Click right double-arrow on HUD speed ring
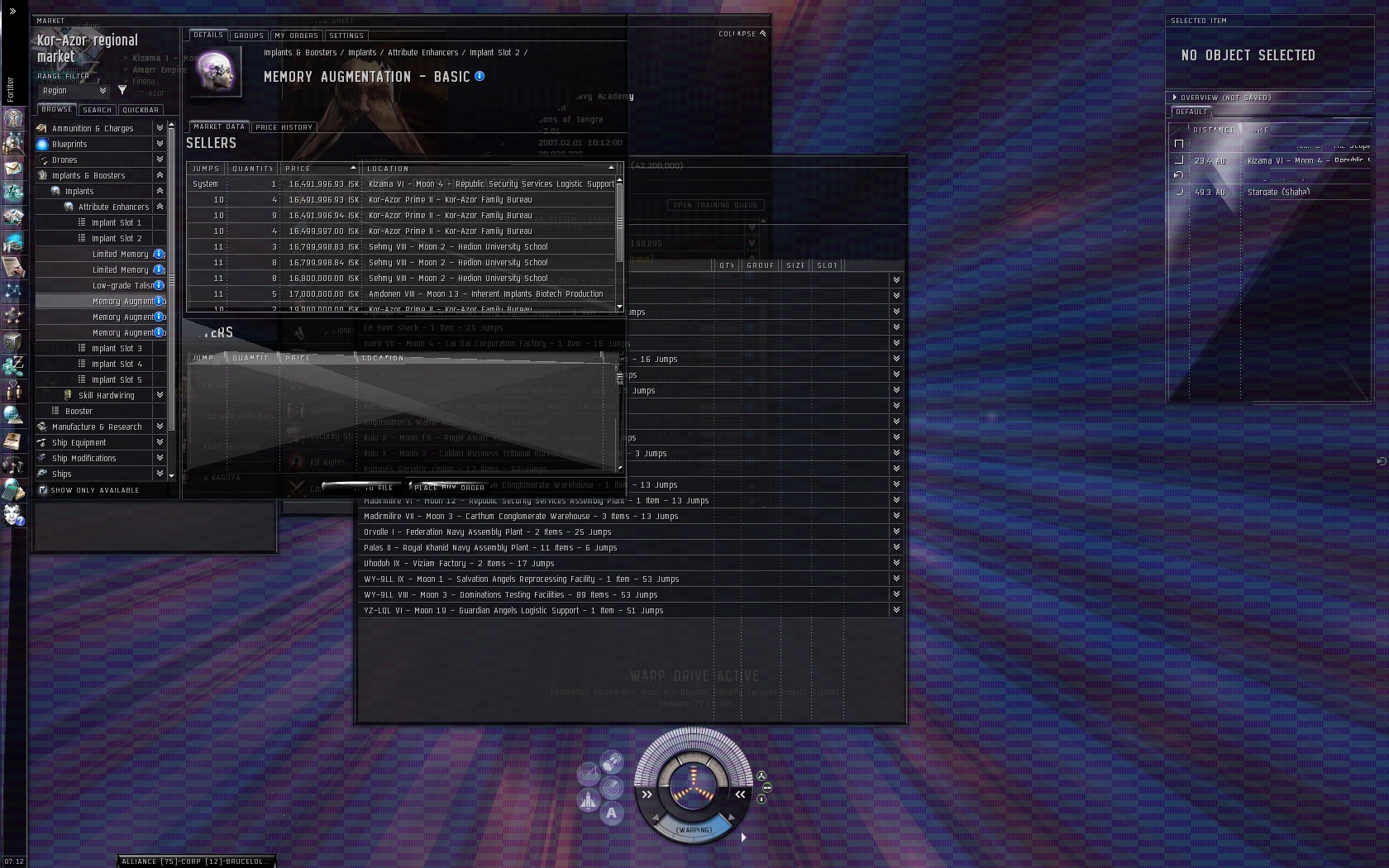 (x=740, y=794)
